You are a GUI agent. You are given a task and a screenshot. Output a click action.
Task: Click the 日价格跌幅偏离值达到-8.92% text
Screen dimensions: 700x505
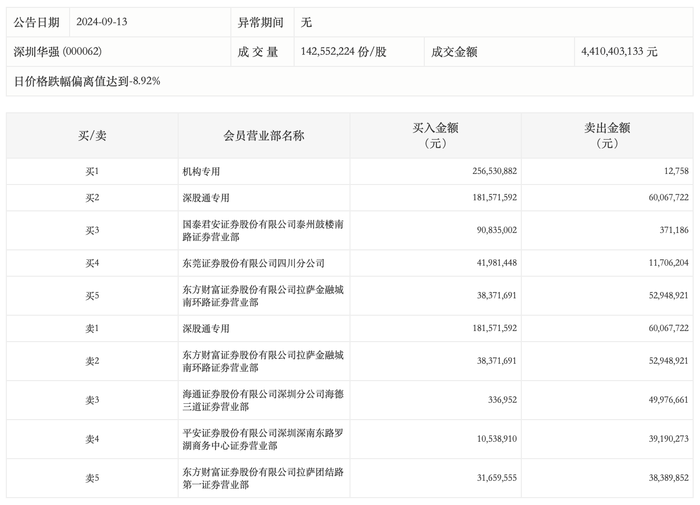tap(86, 80)
